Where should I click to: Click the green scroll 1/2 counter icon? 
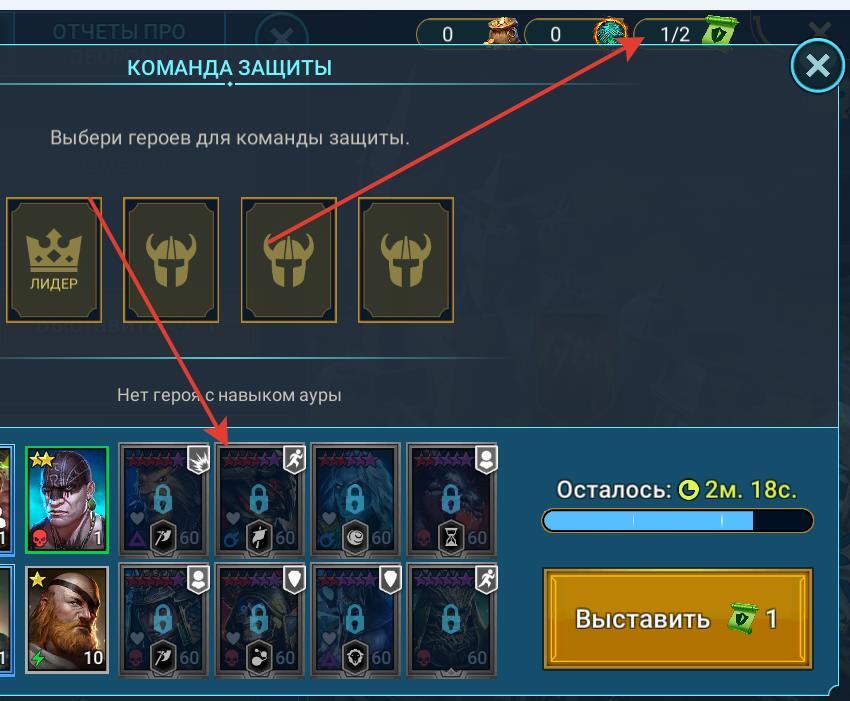click(719, 31)
